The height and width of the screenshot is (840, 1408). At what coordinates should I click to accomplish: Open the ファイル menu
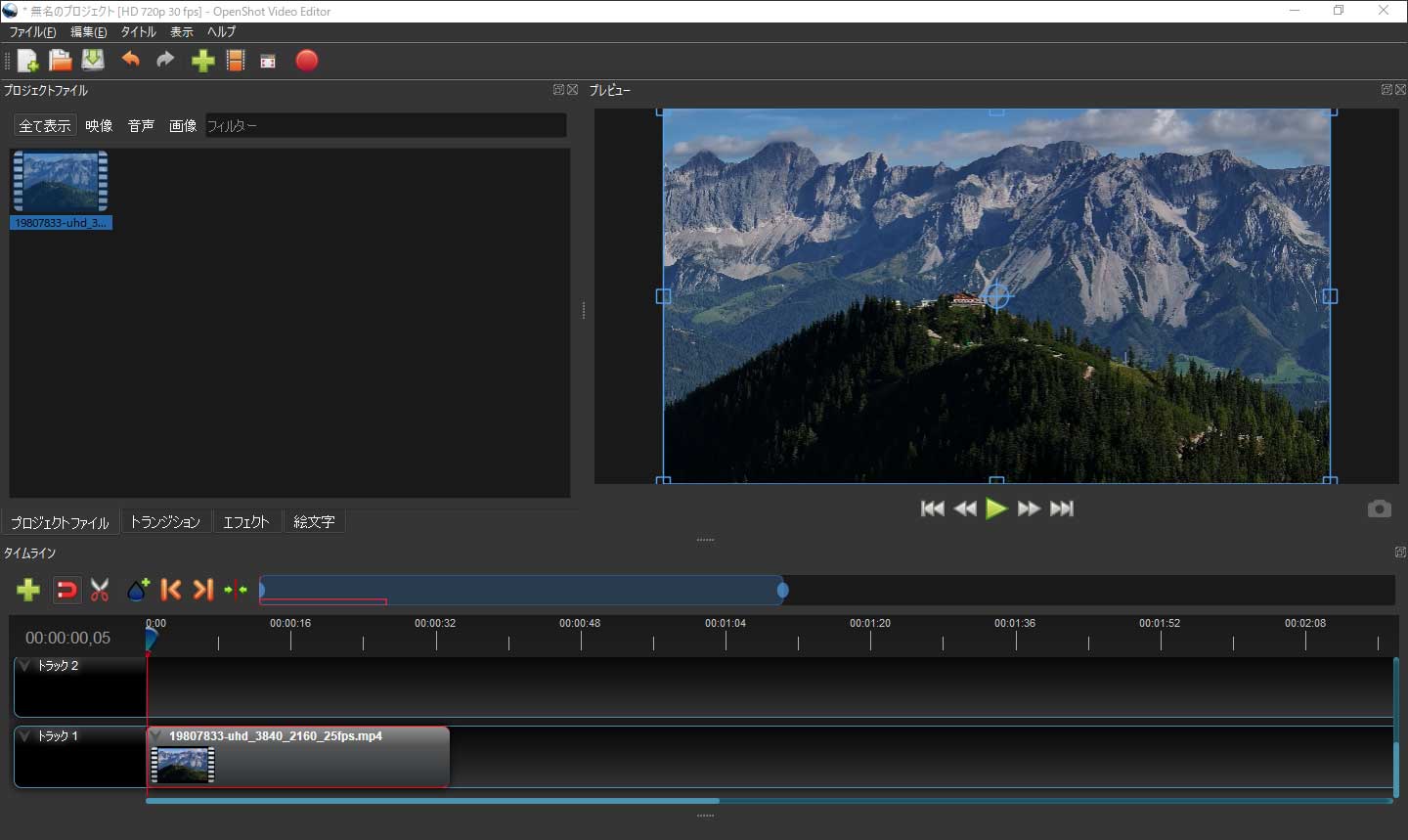coord(32,32)
